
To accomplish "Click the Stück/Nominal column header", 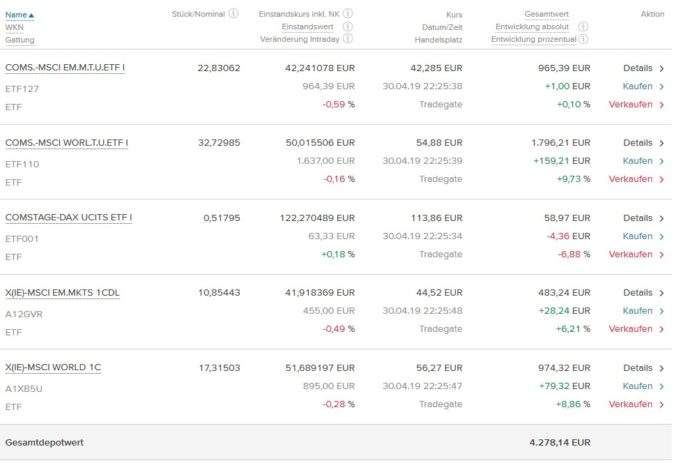I will [x=198, y=14].
